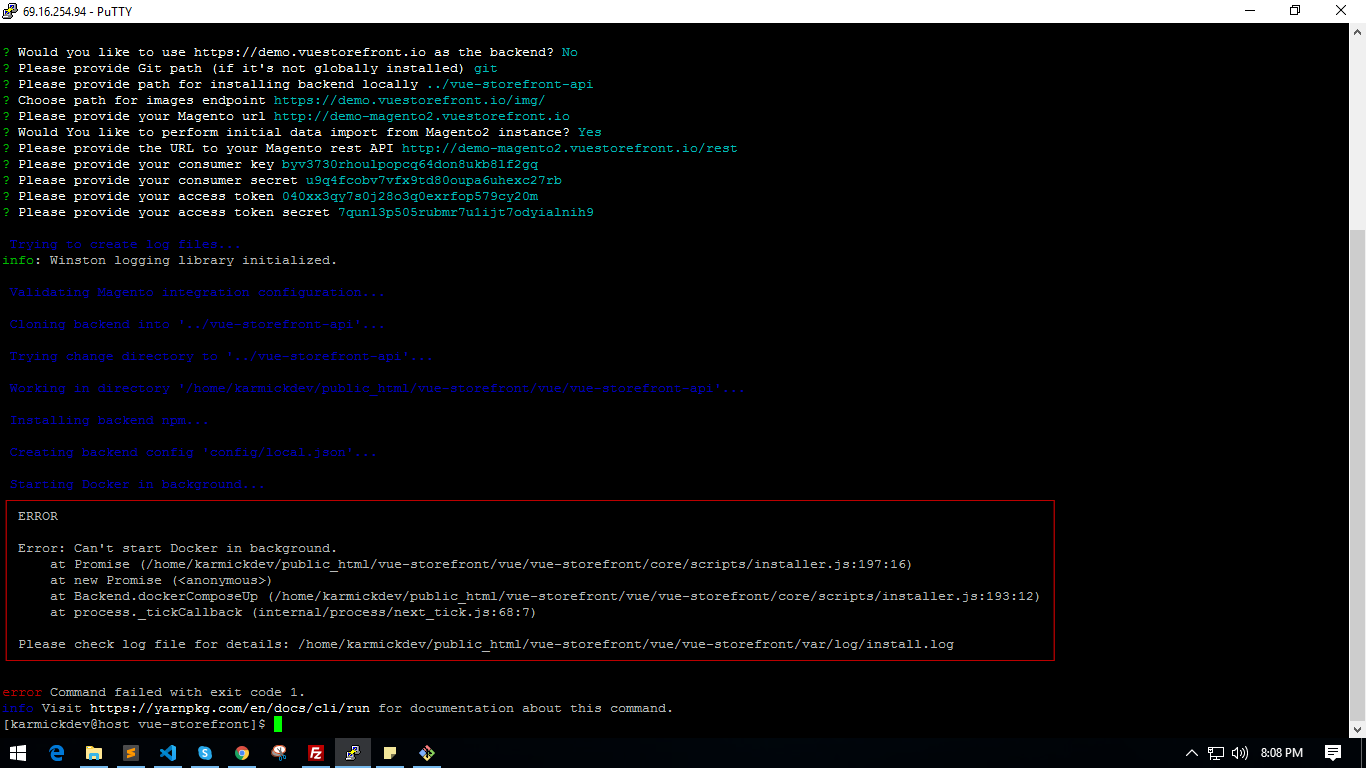Click the 'Cloning backend into' line
The image size is (1366, 768).
(198, 324)
